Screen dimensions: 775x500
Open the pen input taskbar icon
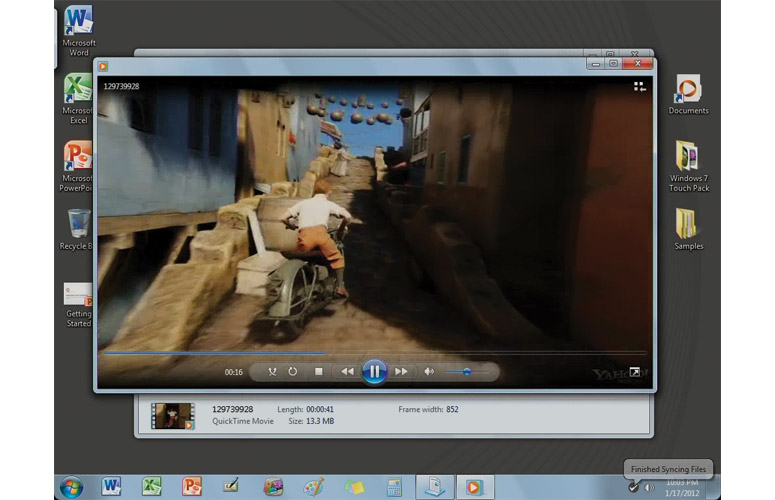(x=231, y=487)
